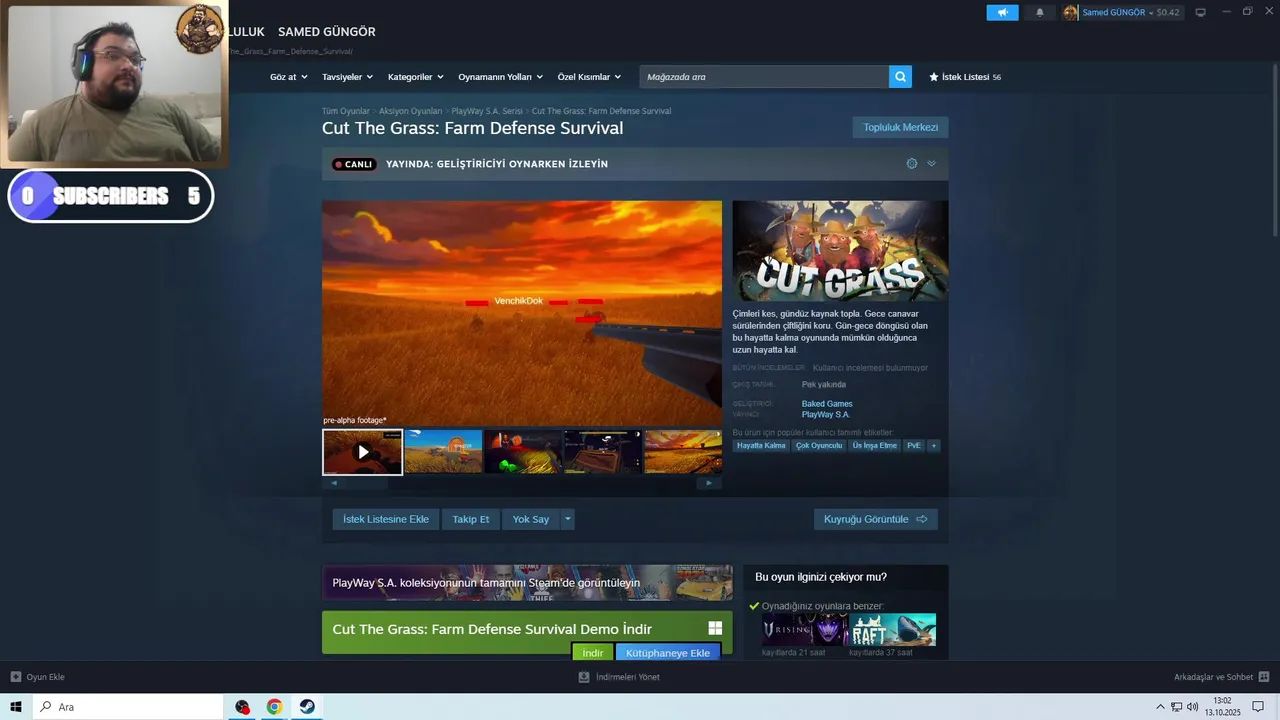This screenshot has height=720, width=1280.
Task: Collapse the live broadcast section chevron
Action: click(x=931, y=163)
